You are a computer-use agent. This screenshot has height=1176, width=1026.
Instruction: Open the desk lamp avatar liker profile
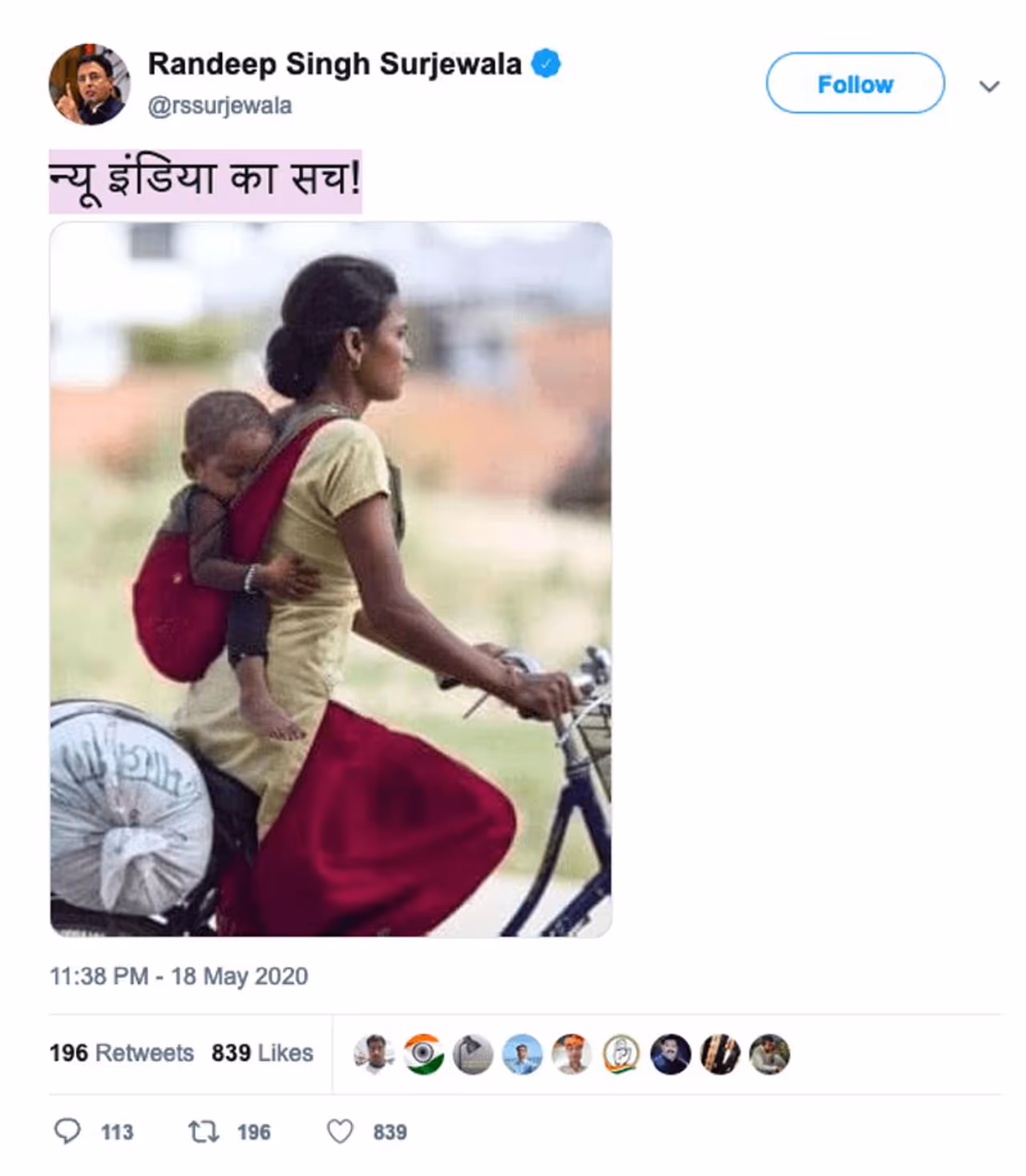[x=473, y=1053]
